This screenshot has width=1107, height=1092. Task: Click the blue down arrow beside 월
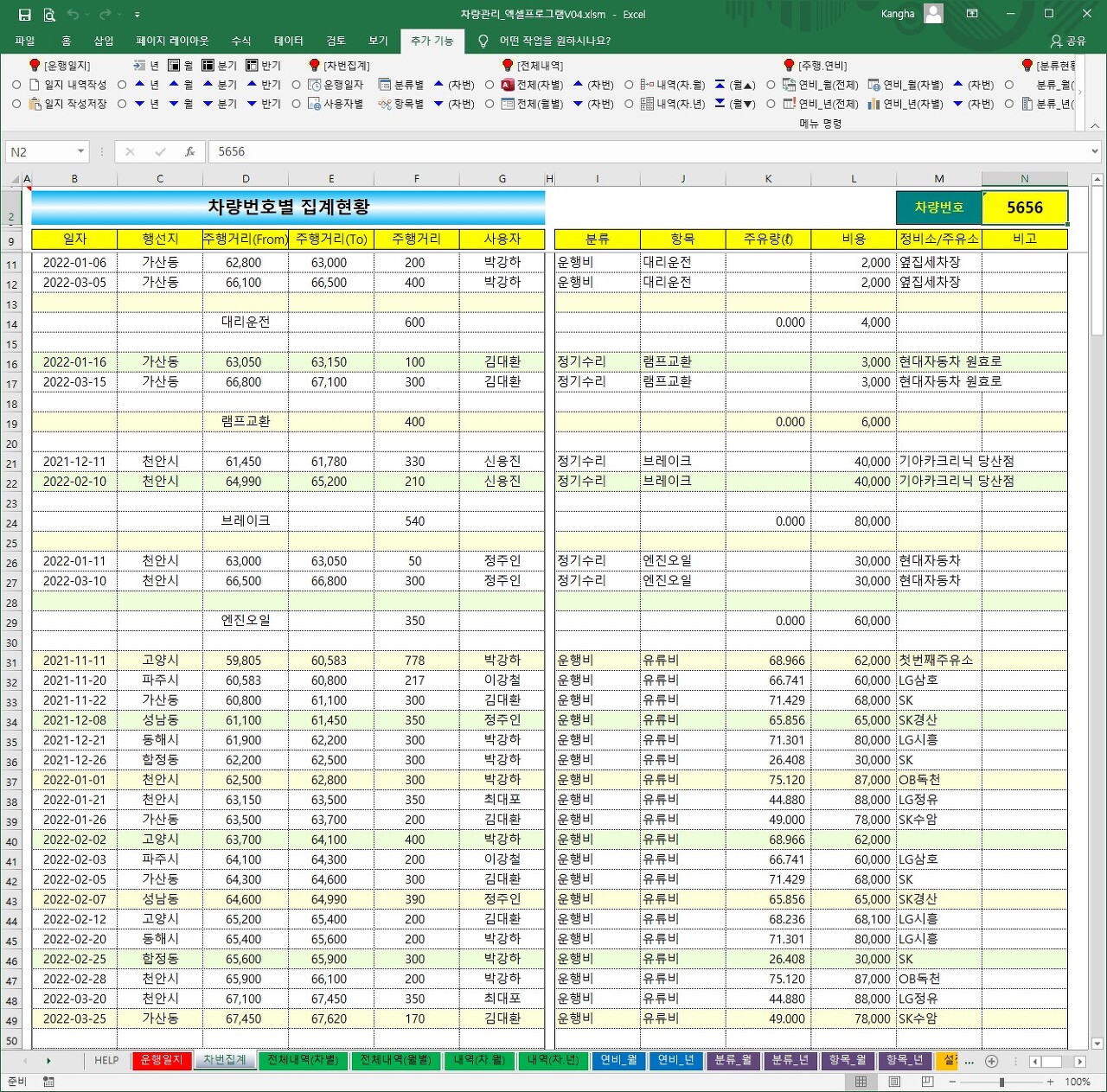174,104
